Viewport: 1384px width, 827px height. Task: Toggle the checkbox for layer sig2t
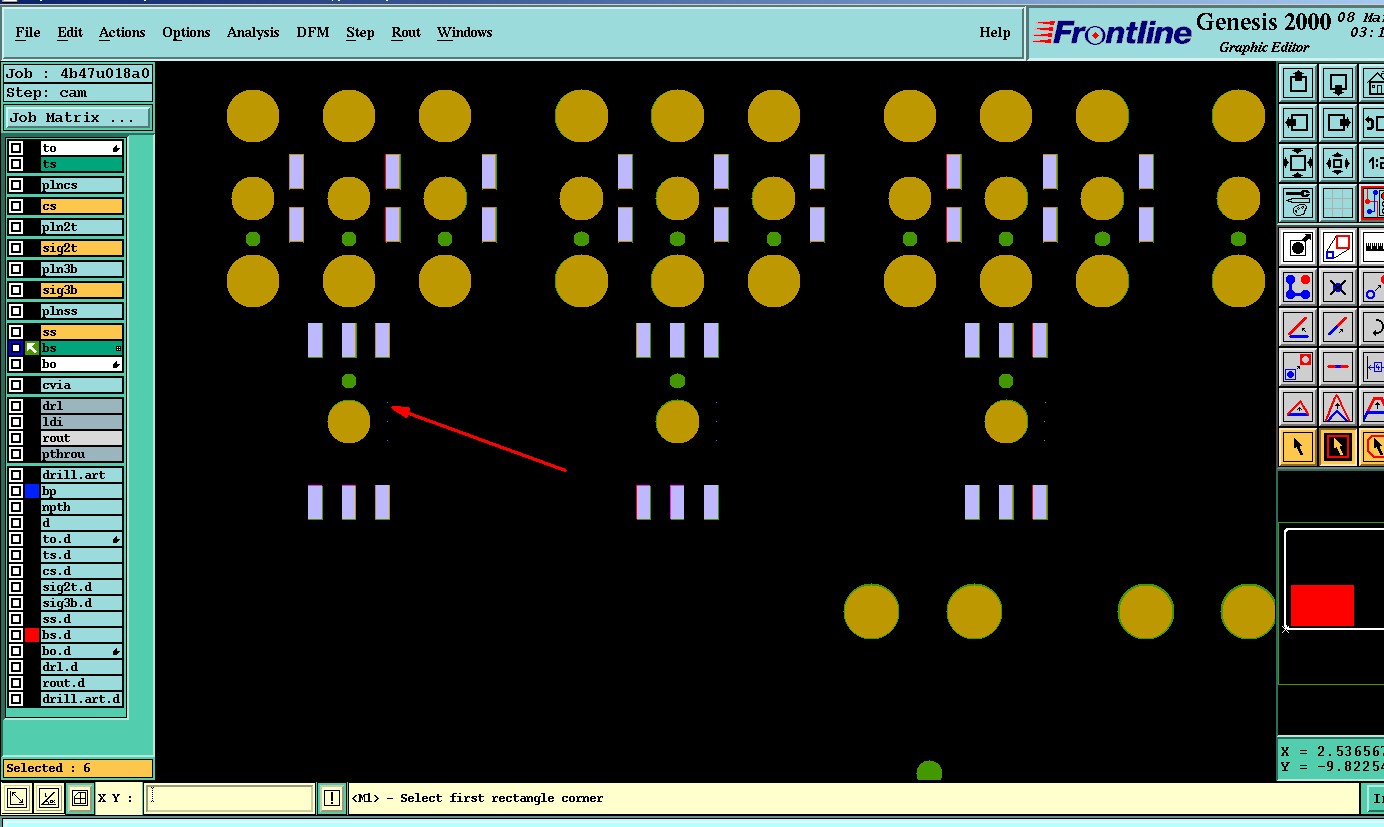[x=16, y=248]
